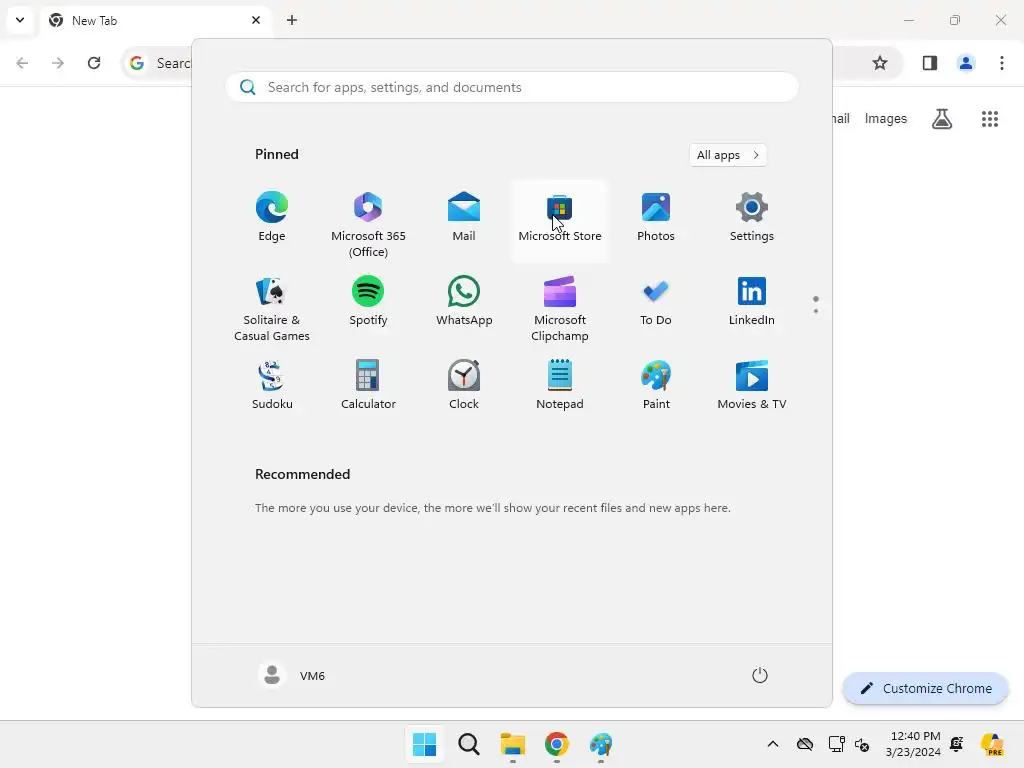
Task: Open the muted volume tray icon
Action: click(x=862, y=744)
